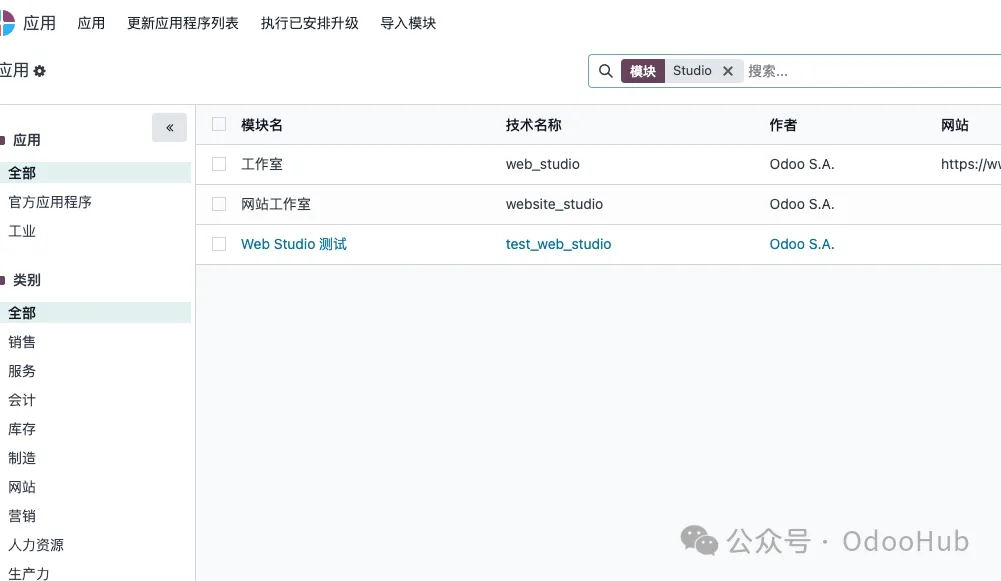Tick the checkbox for 工作室 row
Image resolution: width=1001 pixels, height=581 pixels.
coord(219,164)
